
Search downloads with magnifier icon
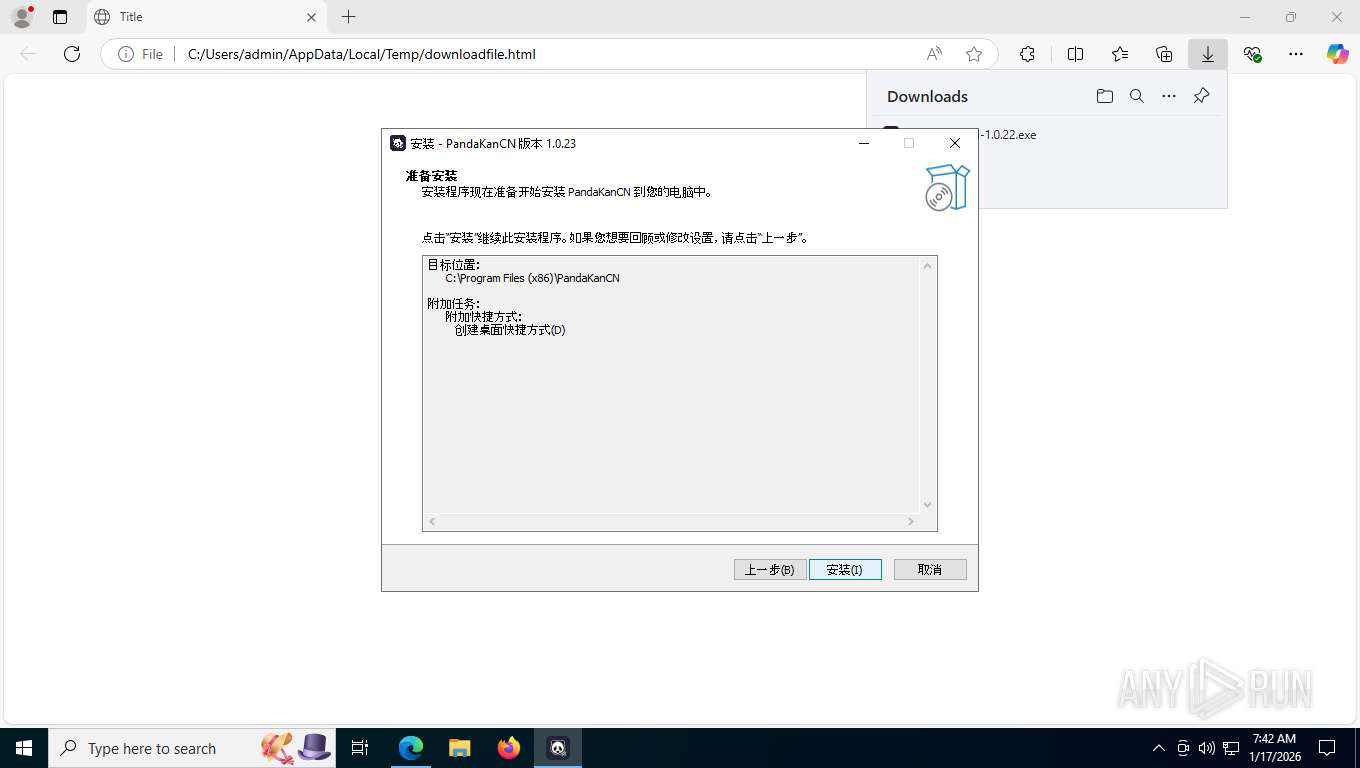1136,96
